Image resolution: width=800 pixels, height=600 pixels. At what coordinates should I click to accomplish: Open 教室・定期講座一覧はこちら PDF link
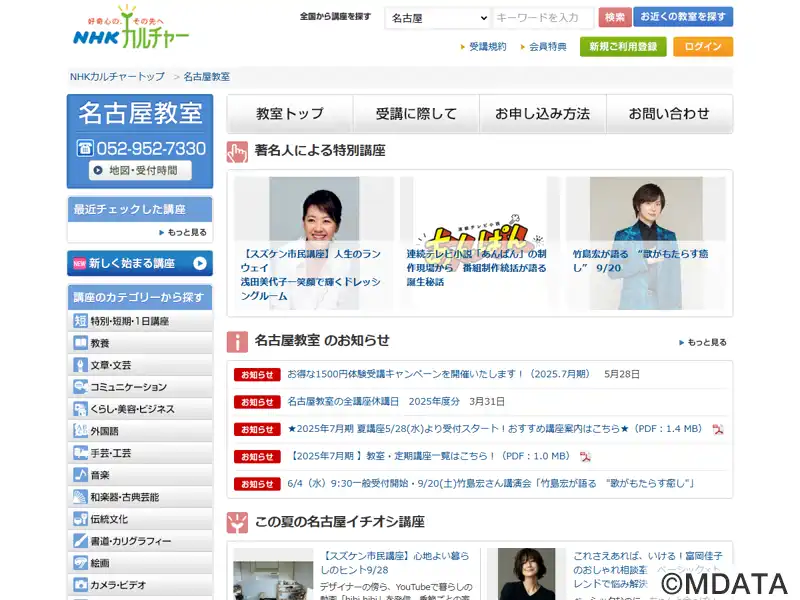(429, 456)
